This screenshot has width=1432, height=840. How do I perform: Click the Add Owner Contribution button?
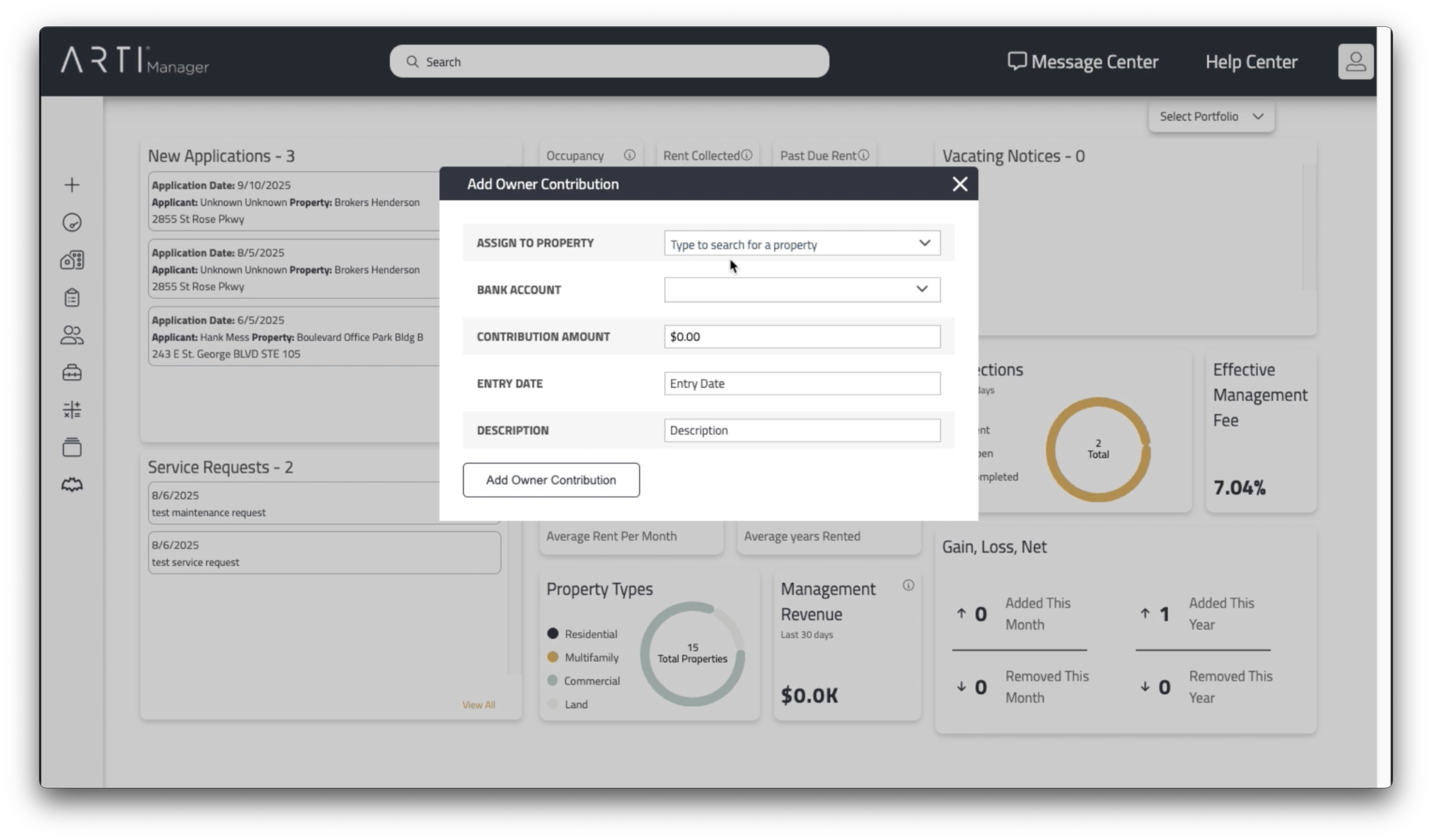pos(551,480)
